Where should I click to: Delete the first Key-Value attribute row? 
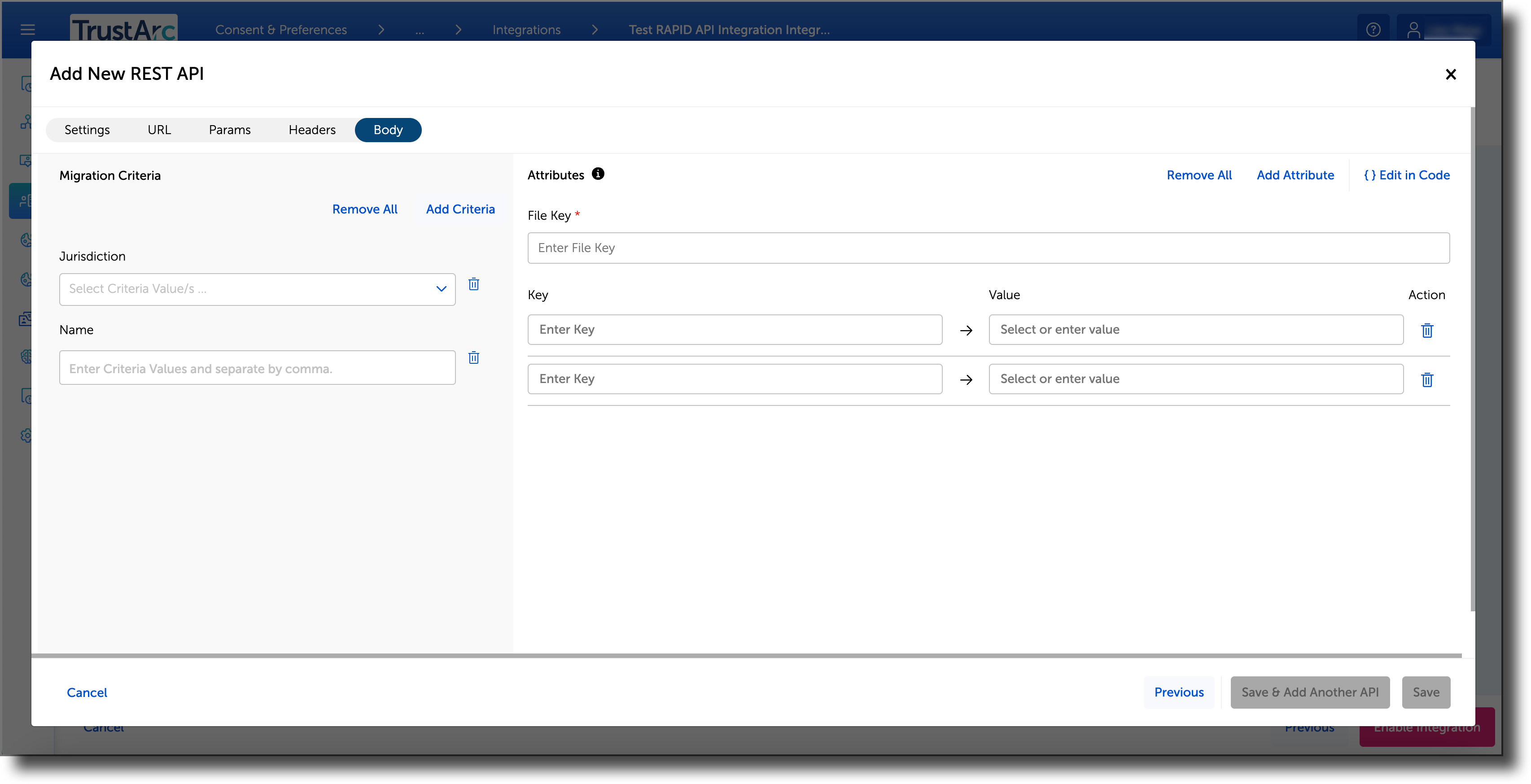1428,331
